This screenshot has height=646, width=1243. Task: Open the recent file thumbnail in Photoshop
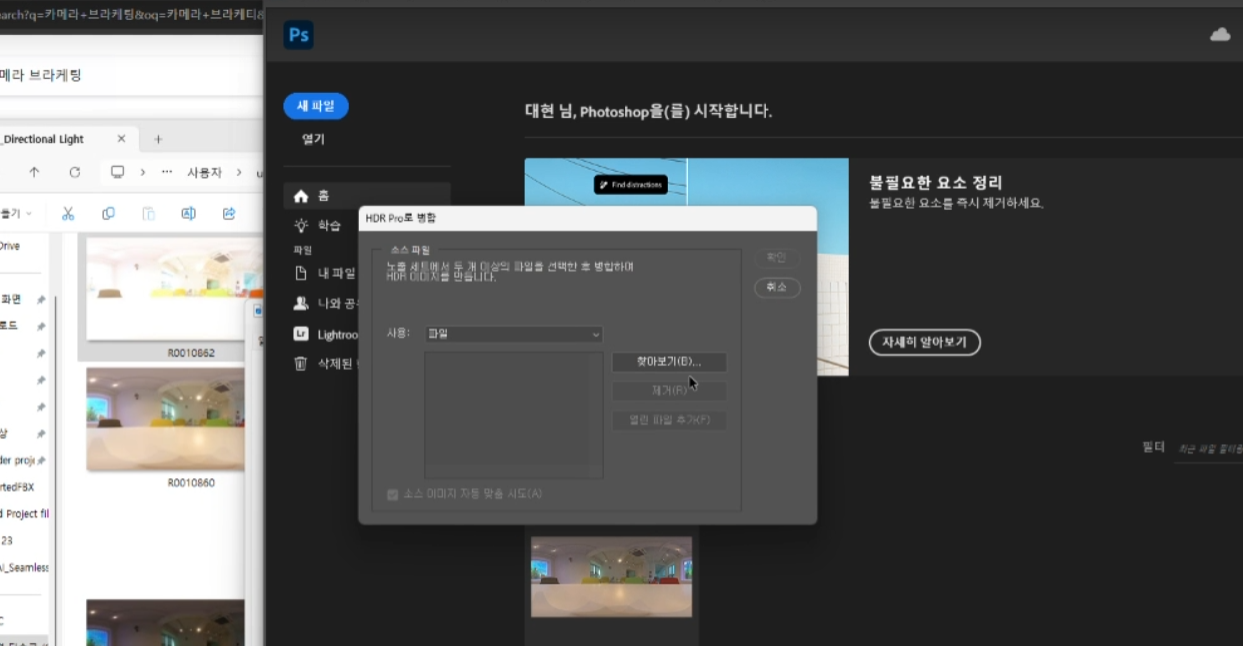(611, 576)
